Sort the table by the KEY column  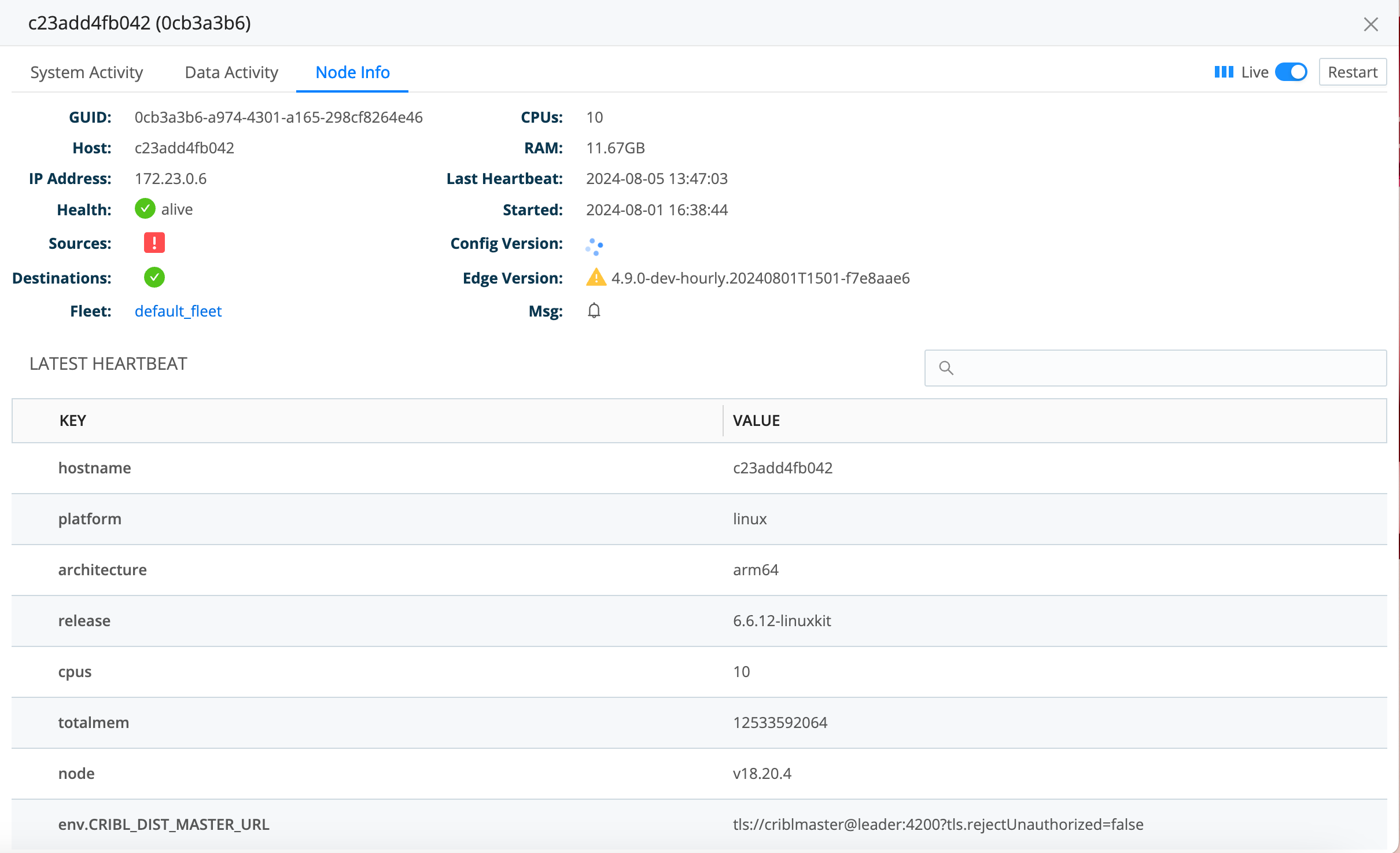pyautogui.click(x=72, y=421)
